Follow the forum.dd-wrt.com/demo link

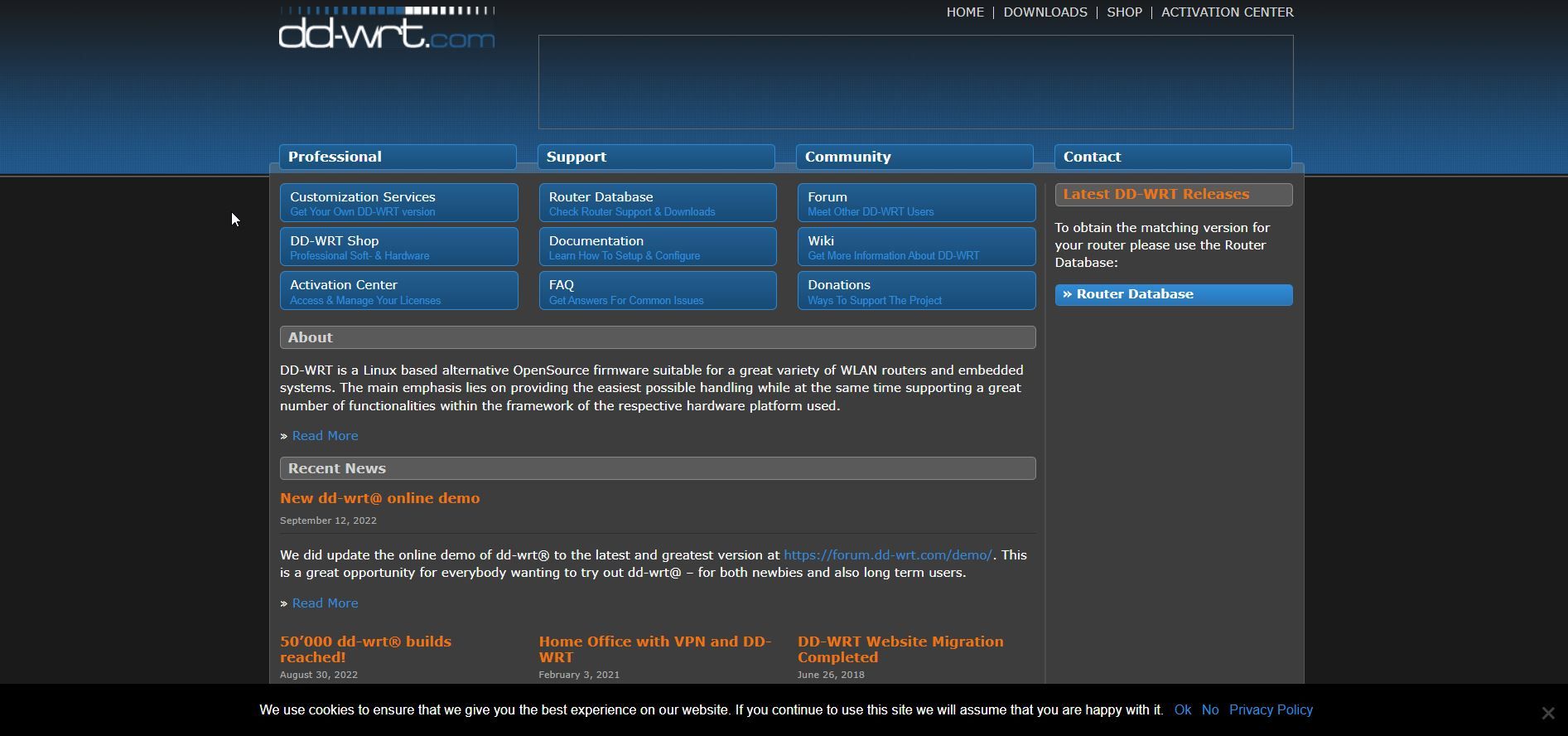click(888, 555)
